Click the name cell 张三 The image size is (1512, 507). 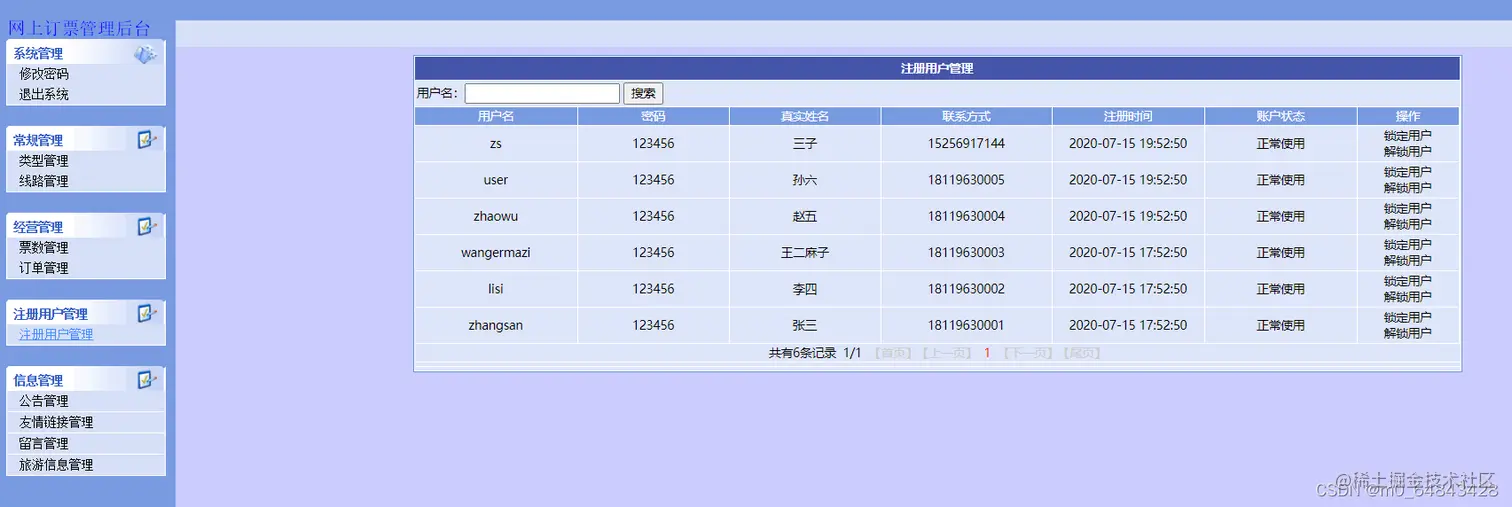(805, 325)
